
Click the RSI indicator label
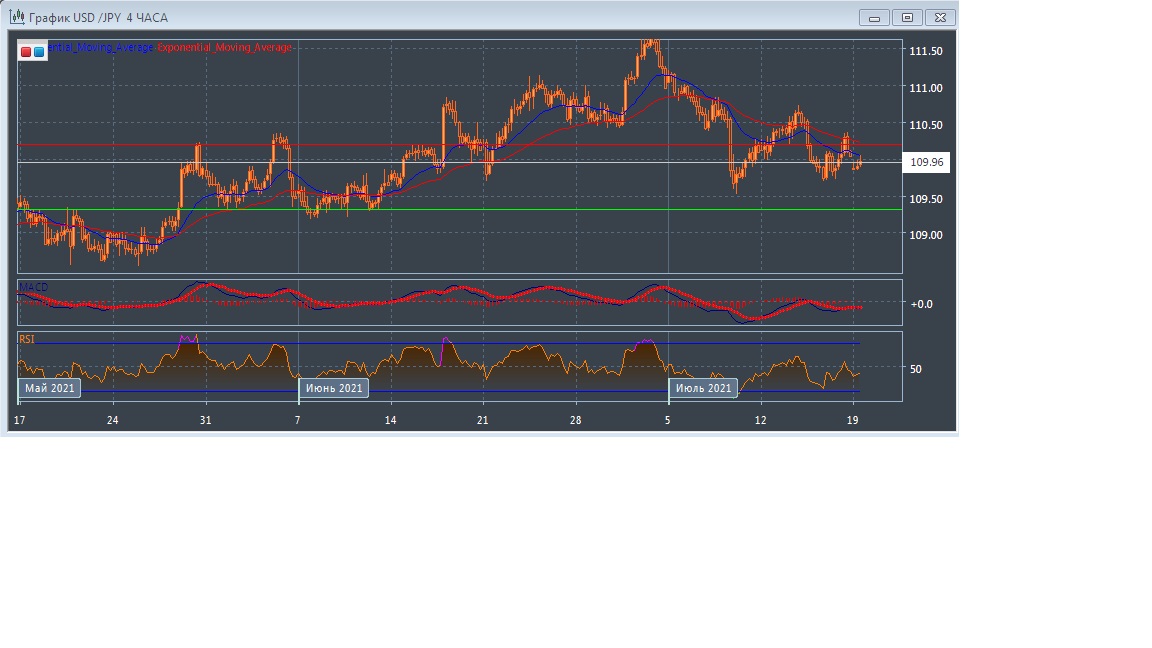[27, 339]
